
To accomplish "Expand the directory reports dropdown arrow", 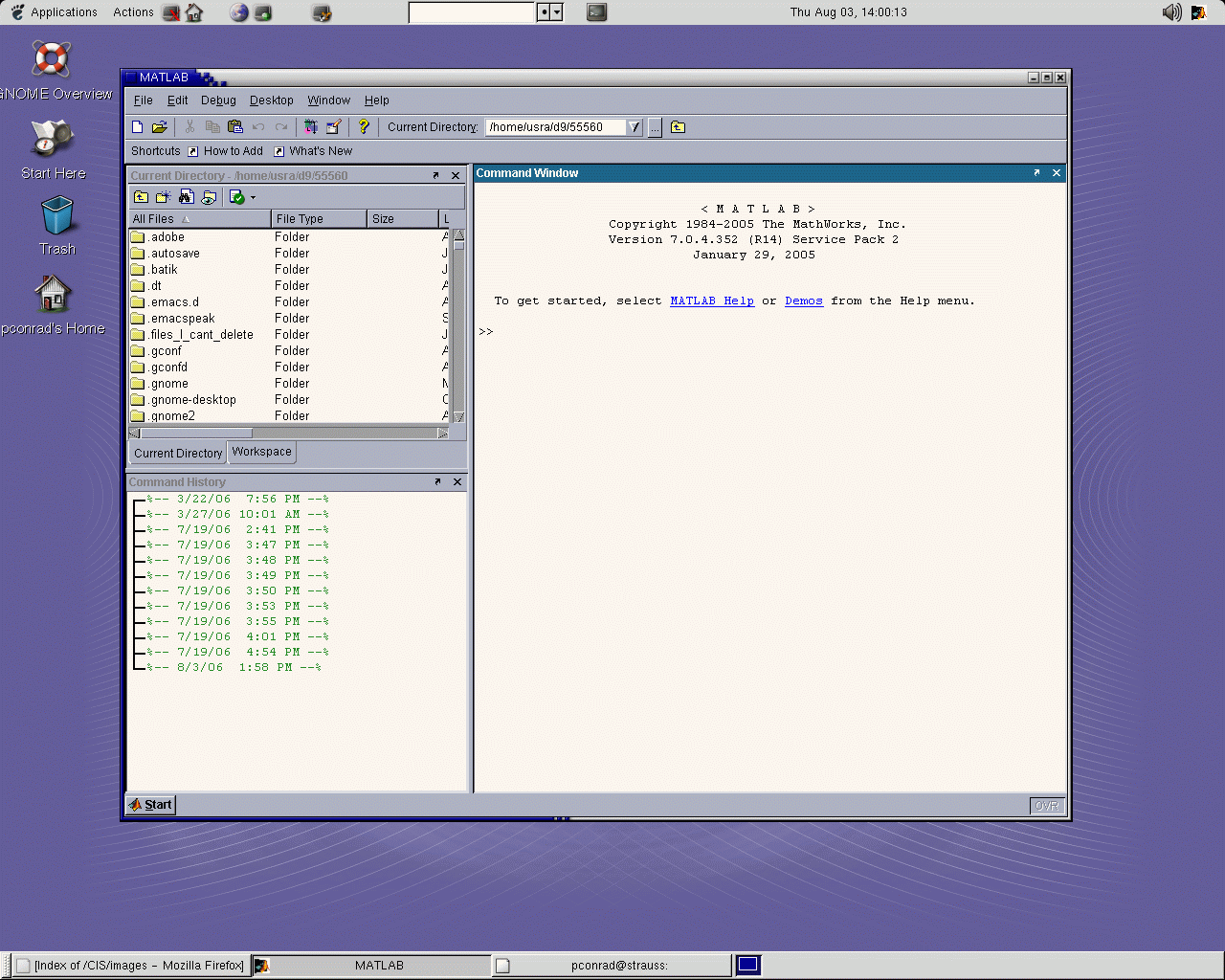I will pyautogui.click(x=253, y=197).
